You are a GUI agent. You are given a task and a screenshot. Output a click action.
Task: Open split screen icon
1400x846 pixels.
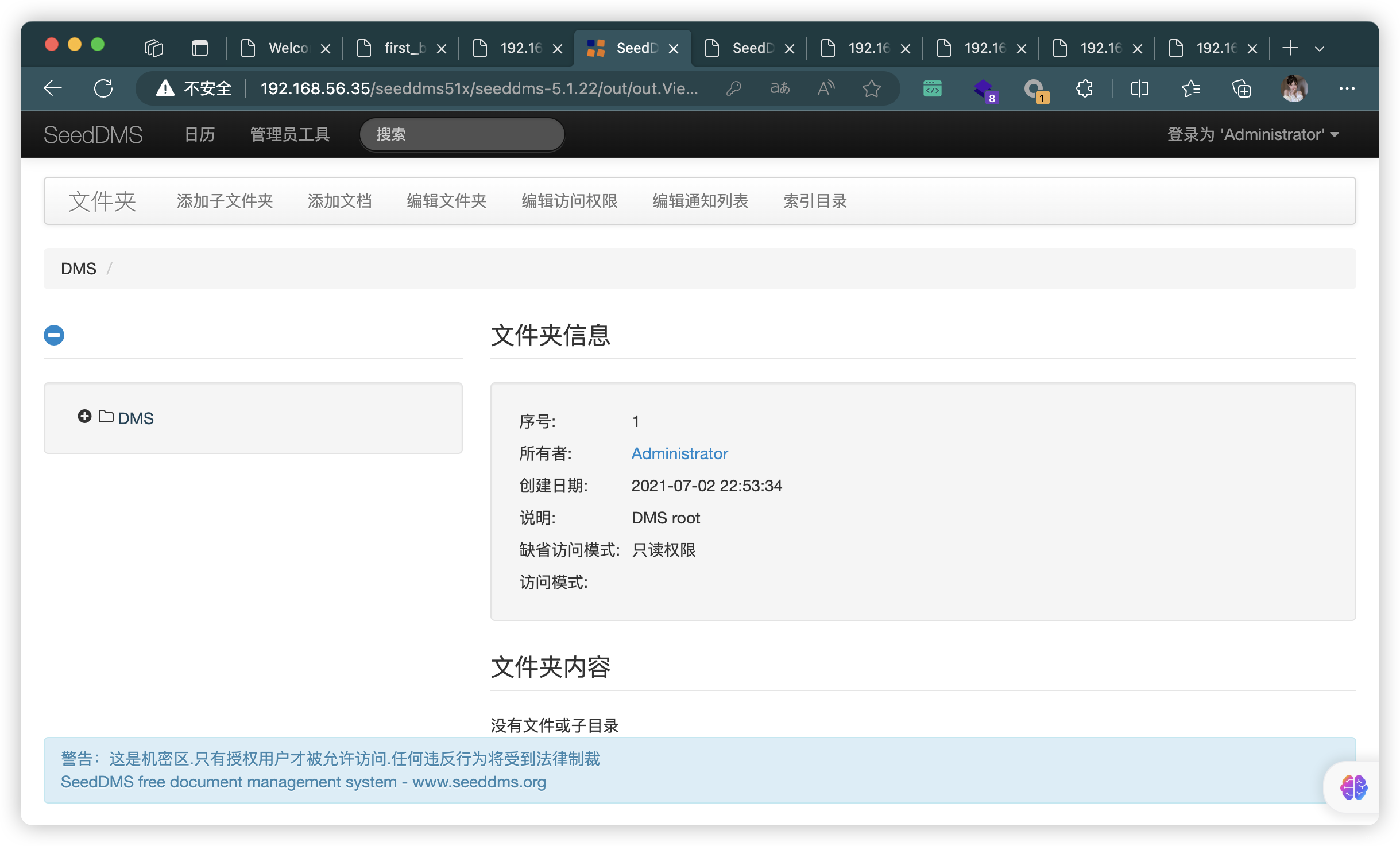1139,88
